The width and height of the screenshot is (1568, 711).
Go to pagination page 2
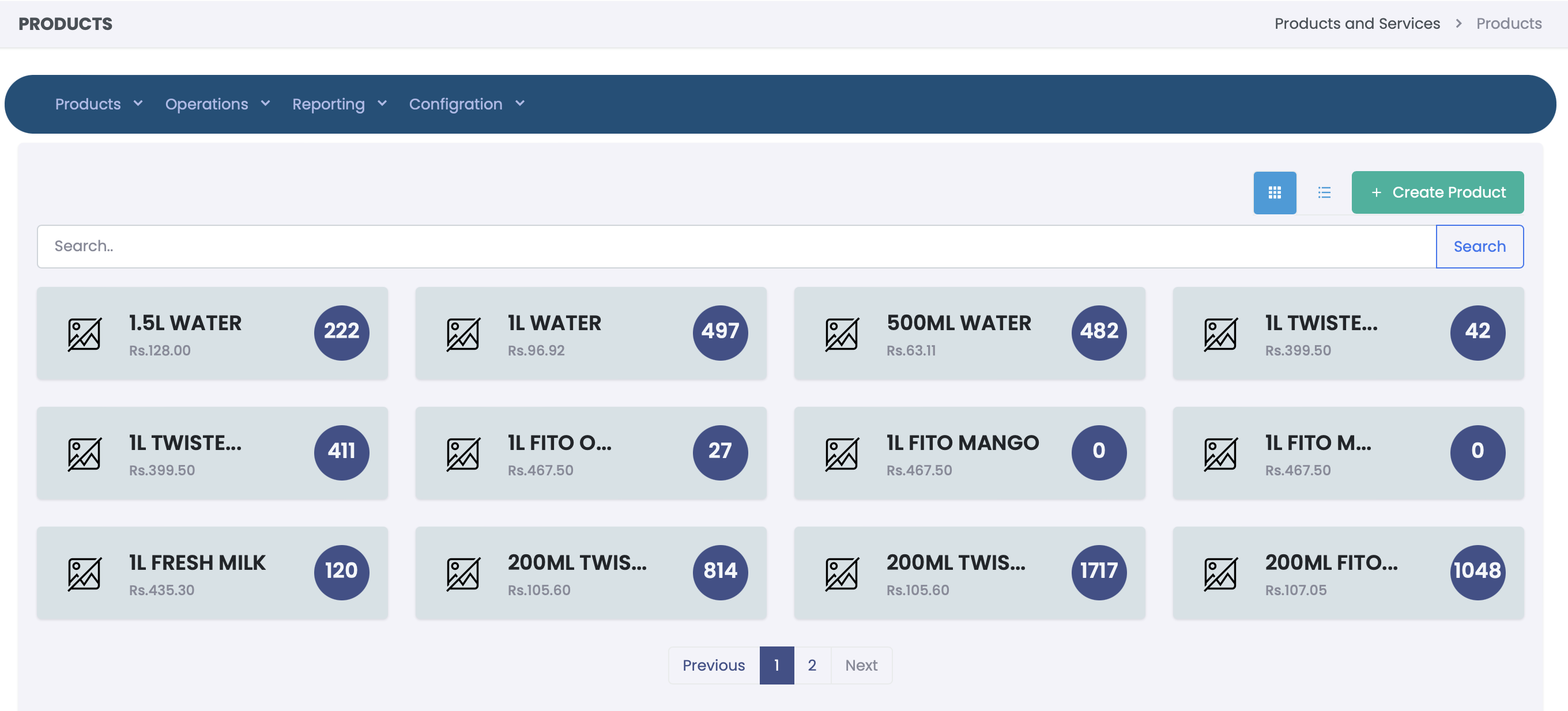[812, 665]
